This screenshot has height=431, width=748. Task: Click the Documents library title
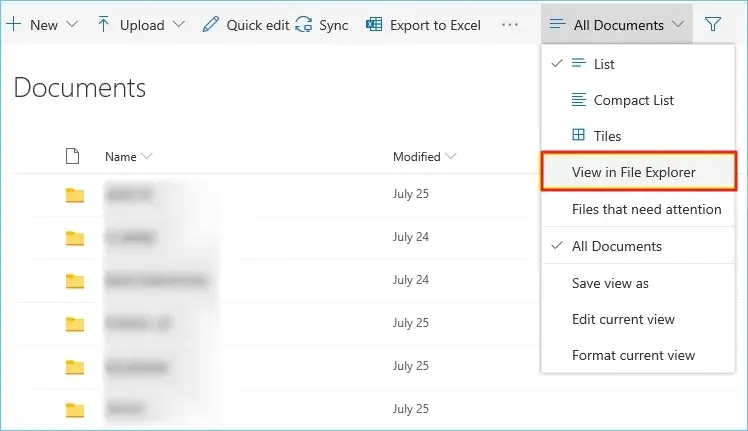click(x=80, y=88)
